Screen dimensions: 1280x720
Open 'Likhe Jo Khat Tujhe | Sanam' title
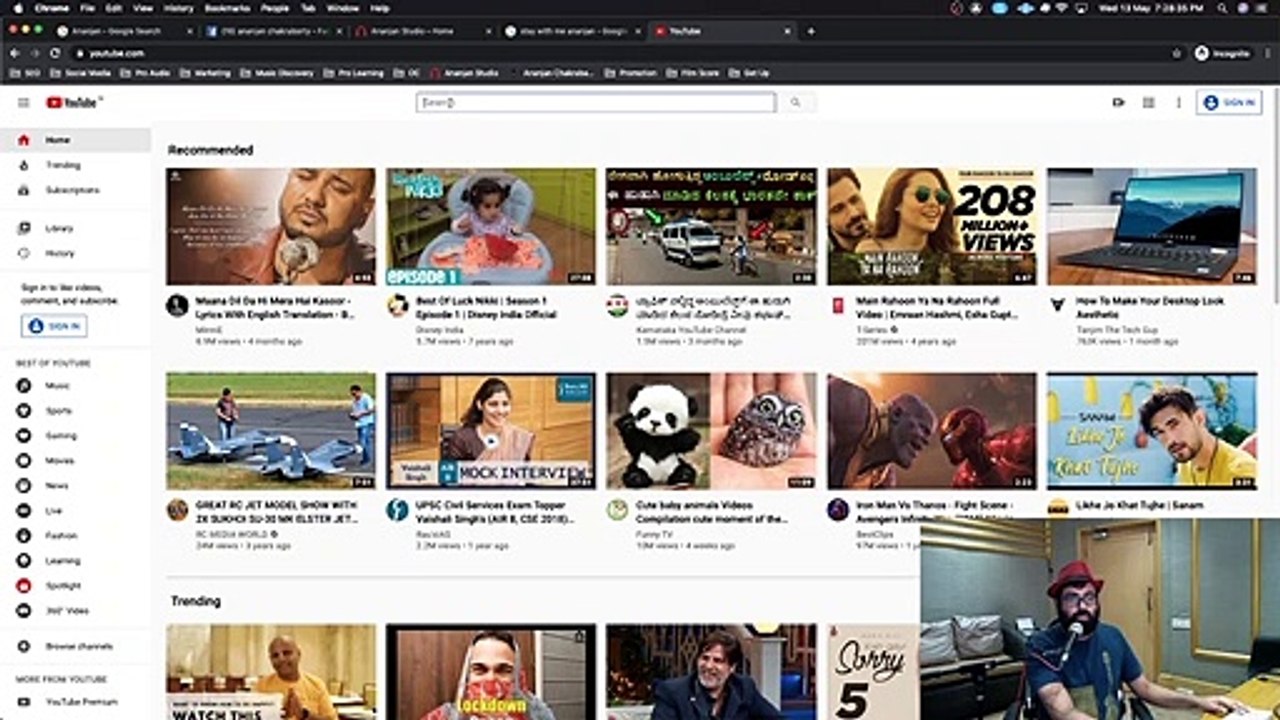[1139, 505]
